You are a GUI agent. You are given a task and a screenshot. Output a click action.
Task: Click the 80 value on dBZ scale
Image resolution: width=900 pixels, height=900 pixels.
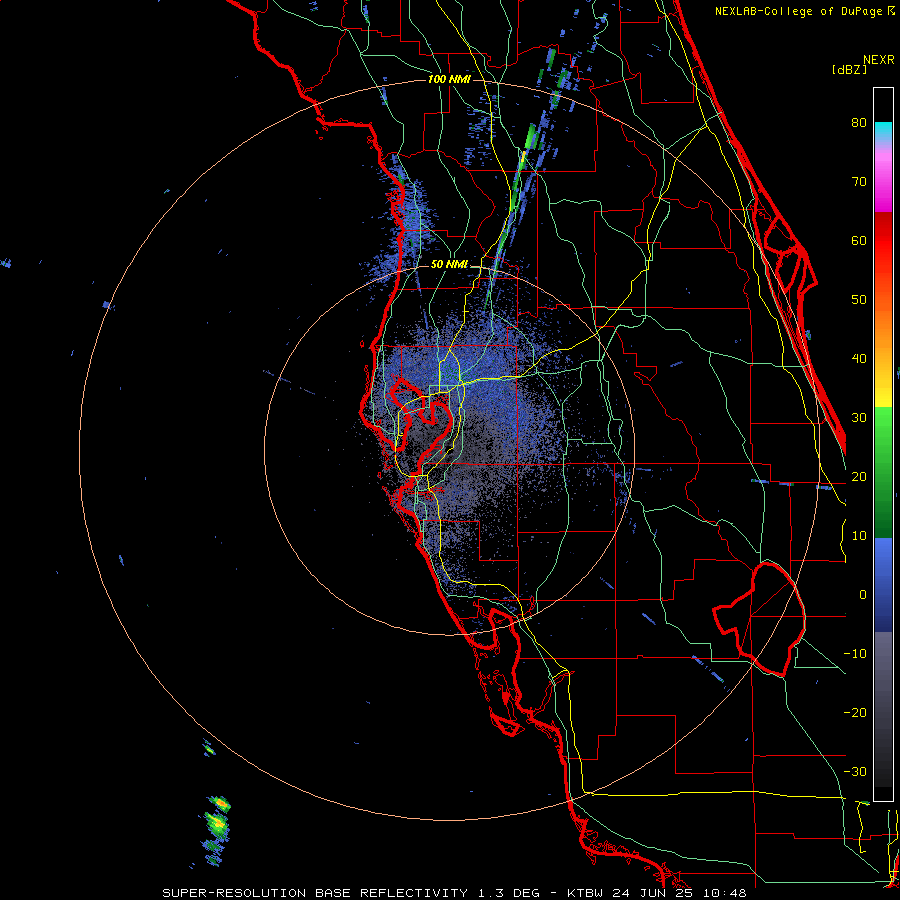tap(859, 123)
